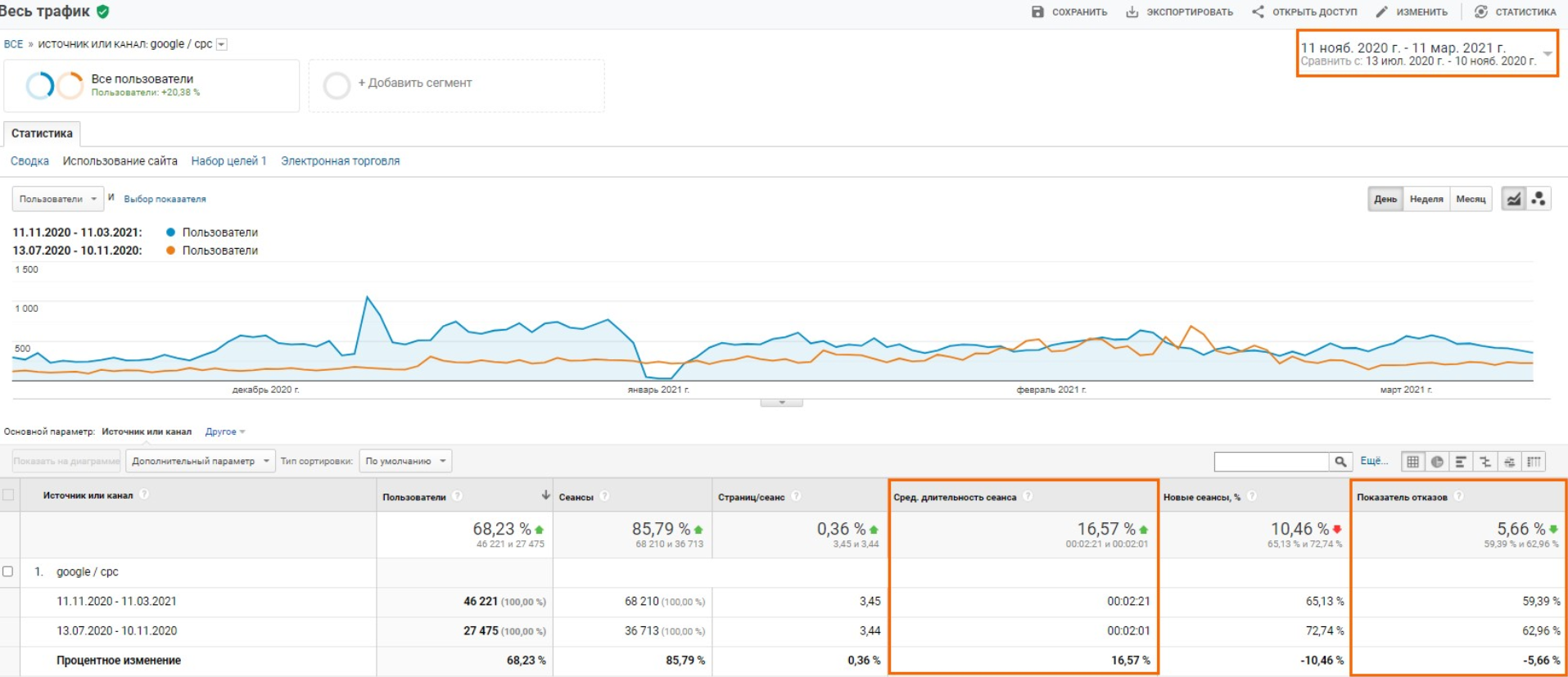Click help icon next to Пользователи header

pos(458,496)
